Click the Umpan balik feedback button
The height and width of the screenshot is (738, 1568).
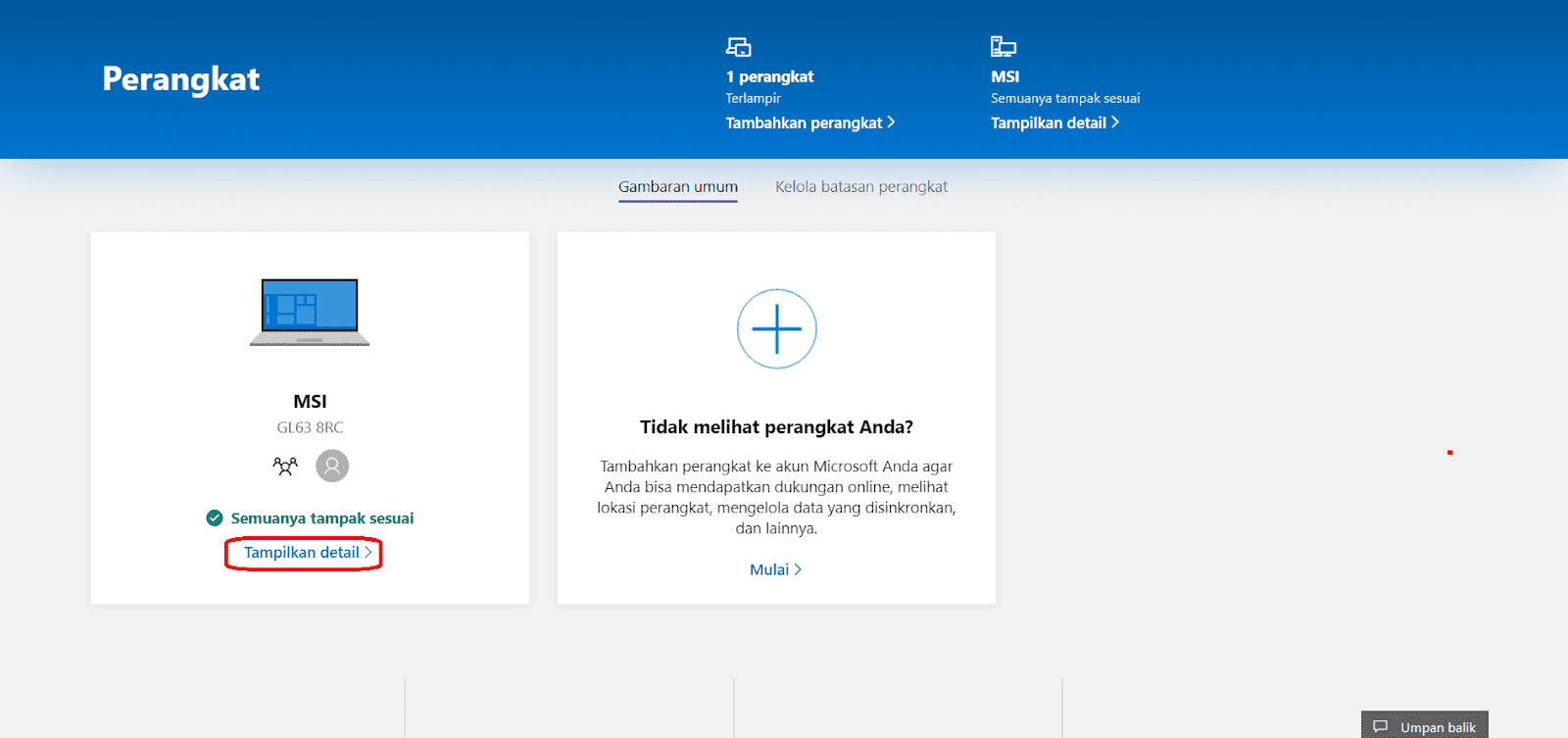pyautogui.click(x=1425, y=726)
